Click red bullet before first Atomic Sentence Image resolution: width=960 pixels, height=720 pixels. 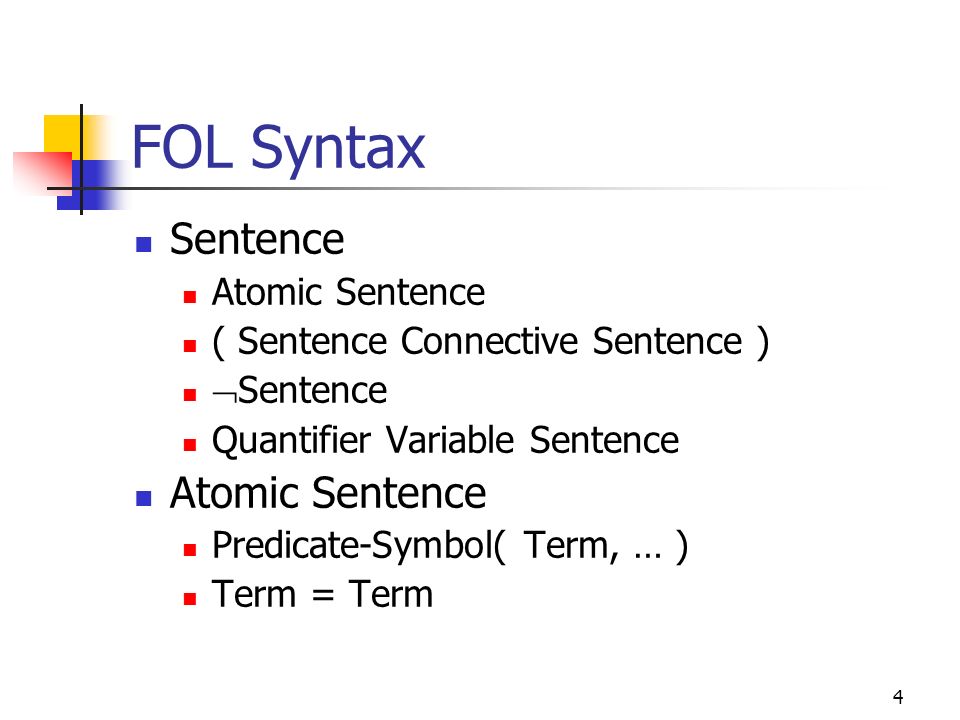click(x=190, y=297)
